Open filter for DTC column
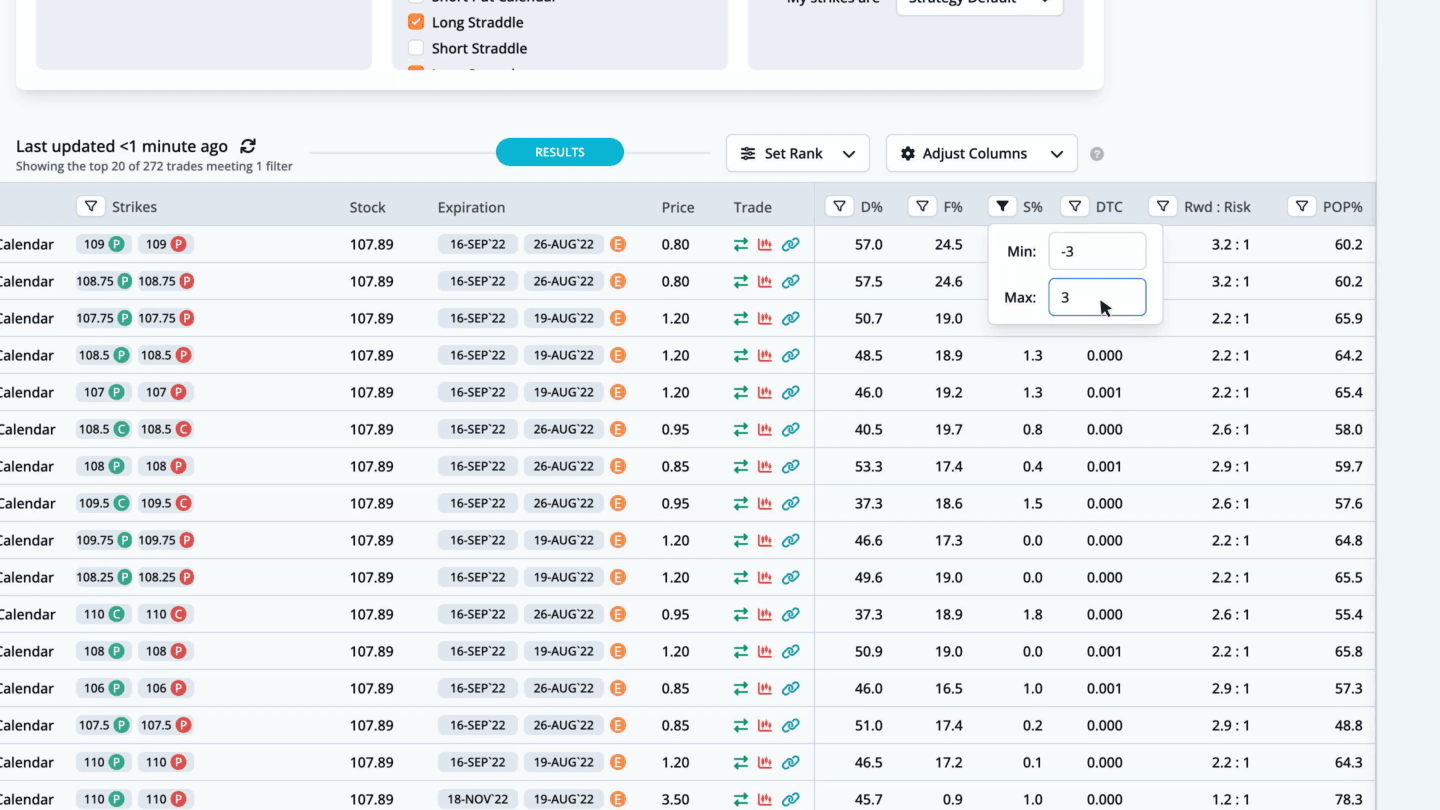This screenshot has height=810, width=1440. [1075, 206]
